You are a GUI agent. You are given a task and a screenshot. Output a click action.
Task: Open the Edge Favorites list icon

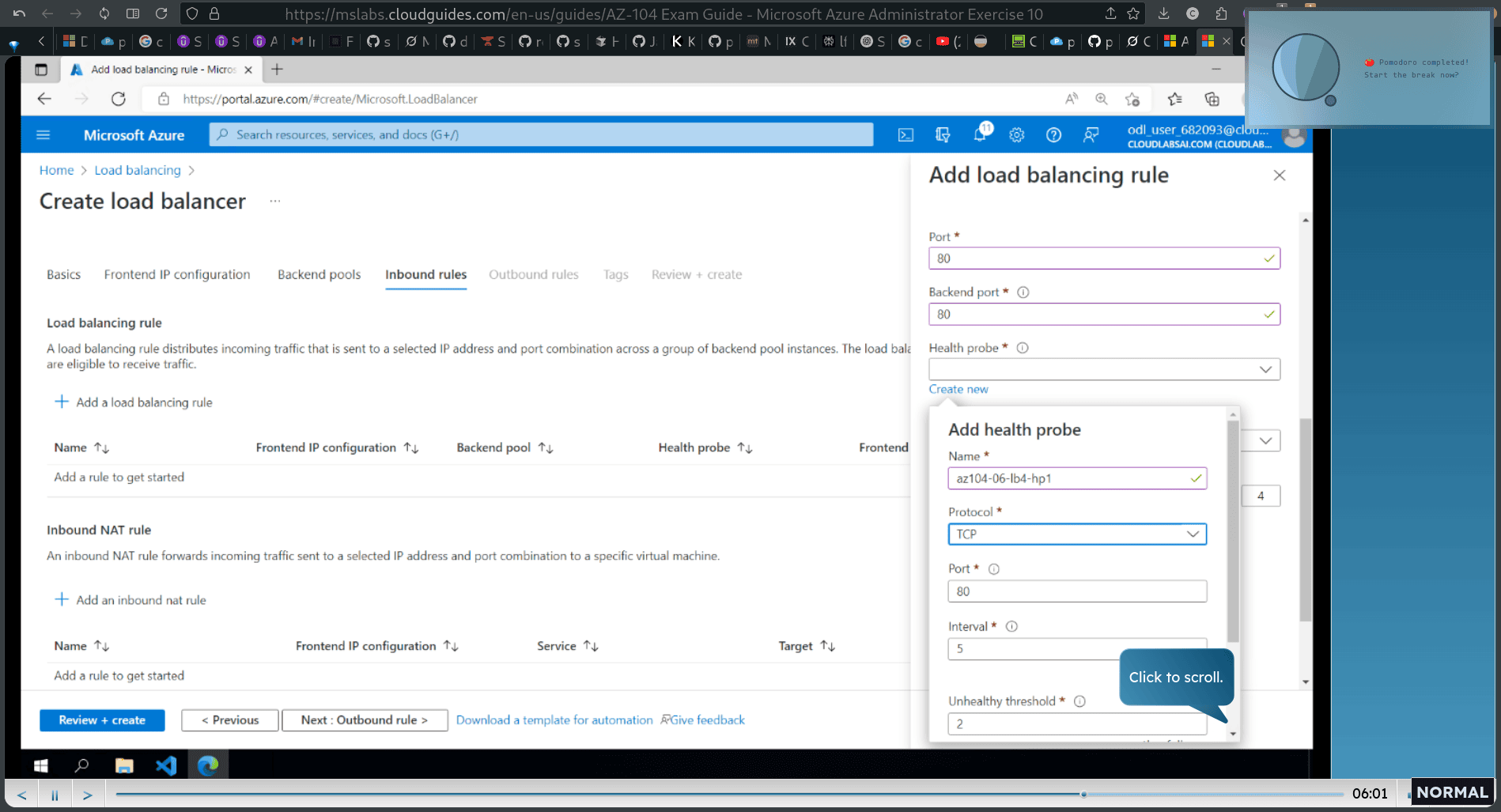coord(1174,99)
